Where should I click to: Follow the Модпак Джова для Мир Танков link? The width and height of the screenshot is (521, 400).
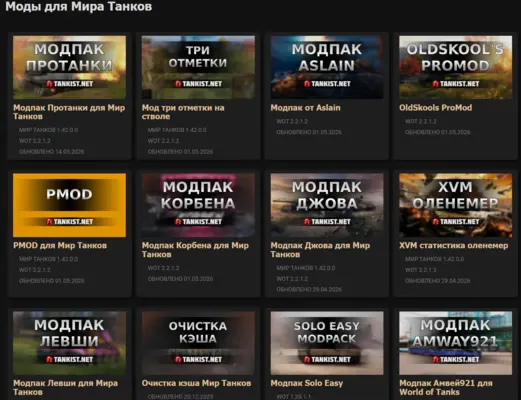[320, 250]
